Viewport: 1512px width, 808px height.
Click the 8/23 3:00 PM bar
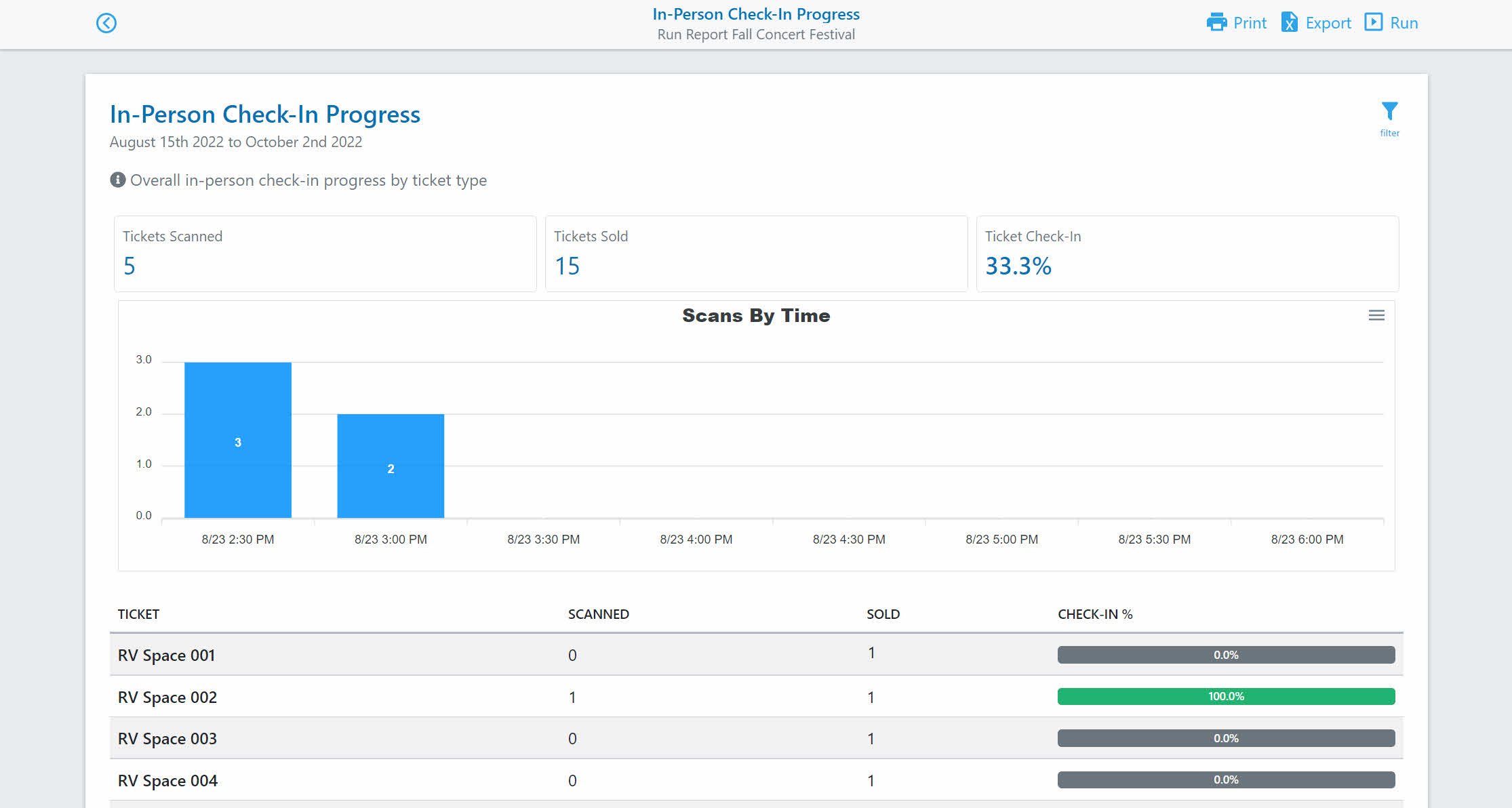tap(391, 466)
